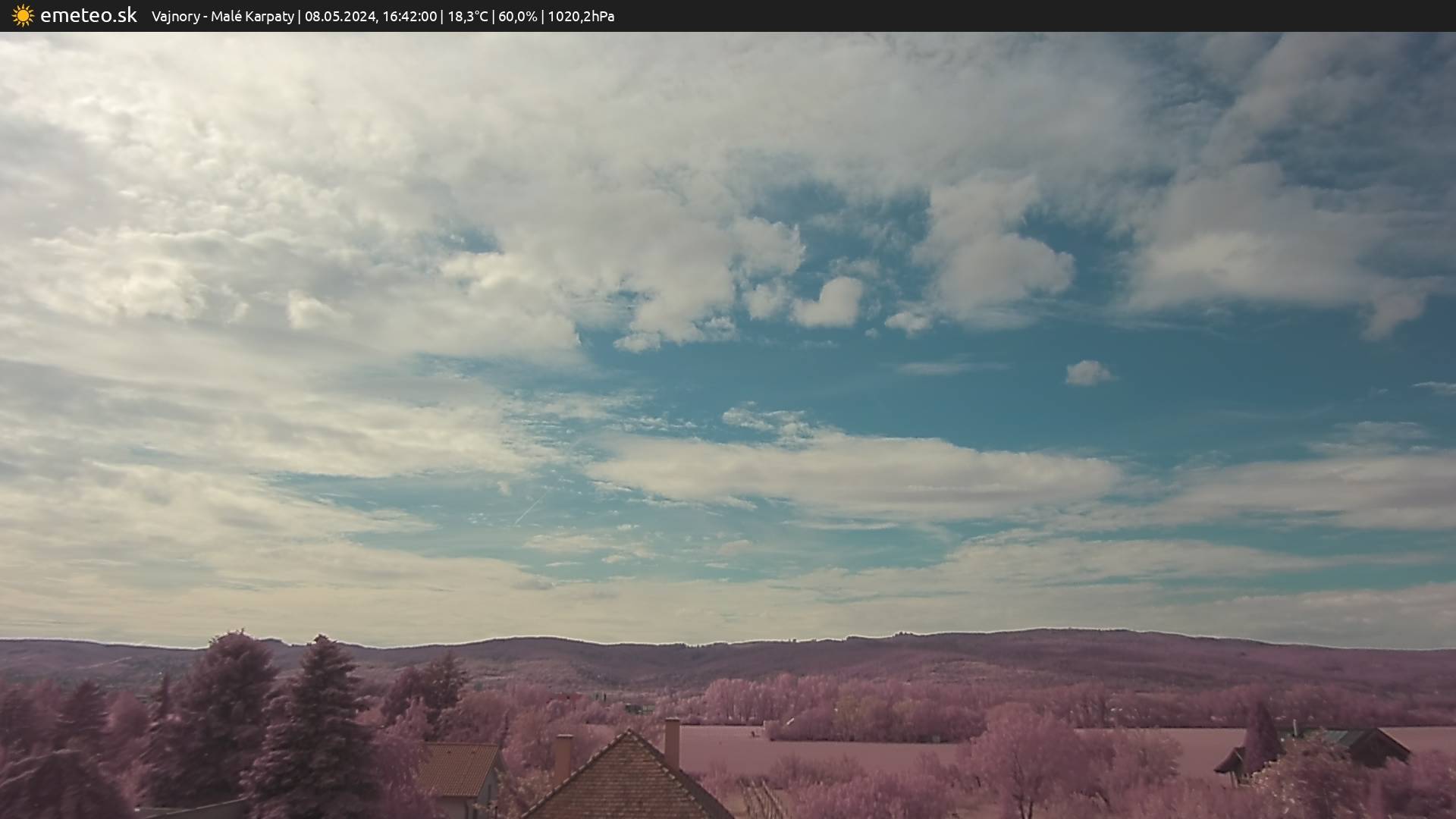Click the 16:42:00 timestamp text

tap(409, 17)
